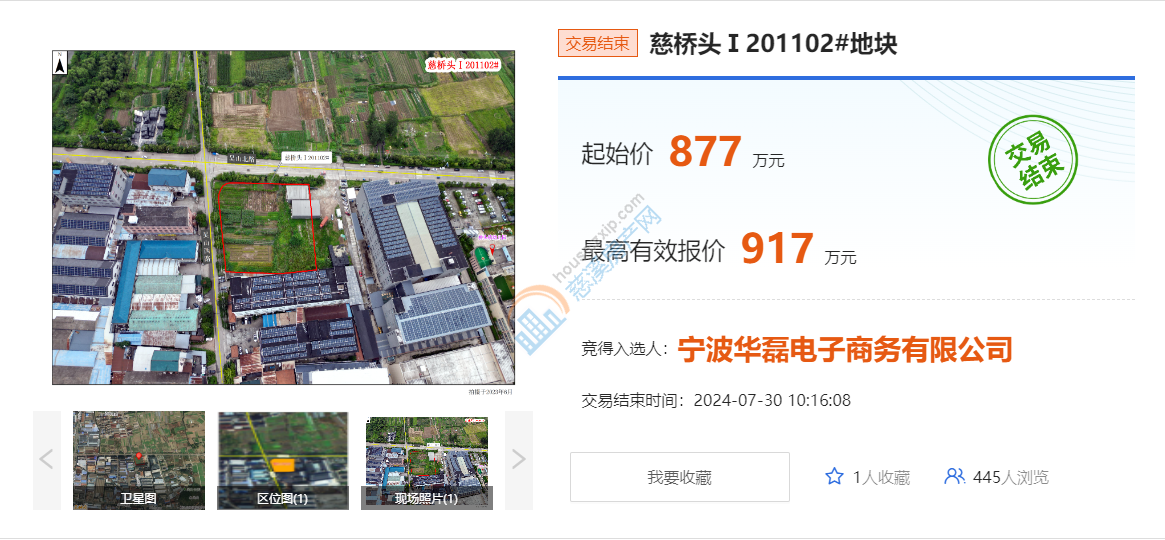Click the large aerial photo of the plot
This screenshot has width=1165, height=540.
click(x=283, y=217)
